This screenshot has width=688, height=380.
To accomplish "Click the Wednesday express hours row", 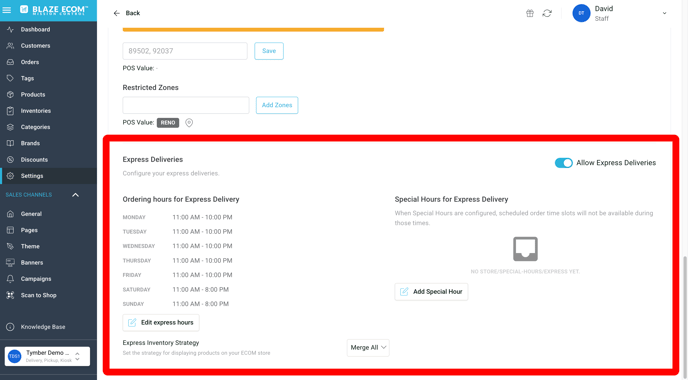I will 178,246.
